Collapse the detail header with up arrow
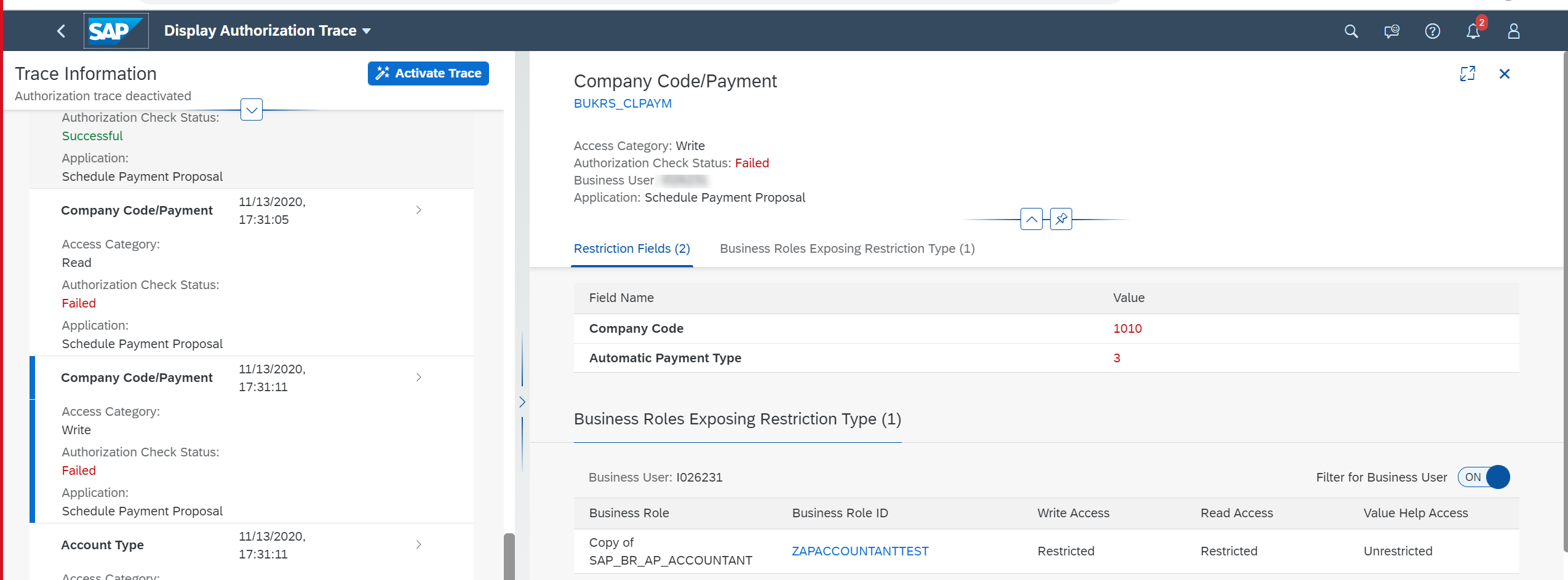Screen dimensions: 1568x580 tap(1032, 219)
